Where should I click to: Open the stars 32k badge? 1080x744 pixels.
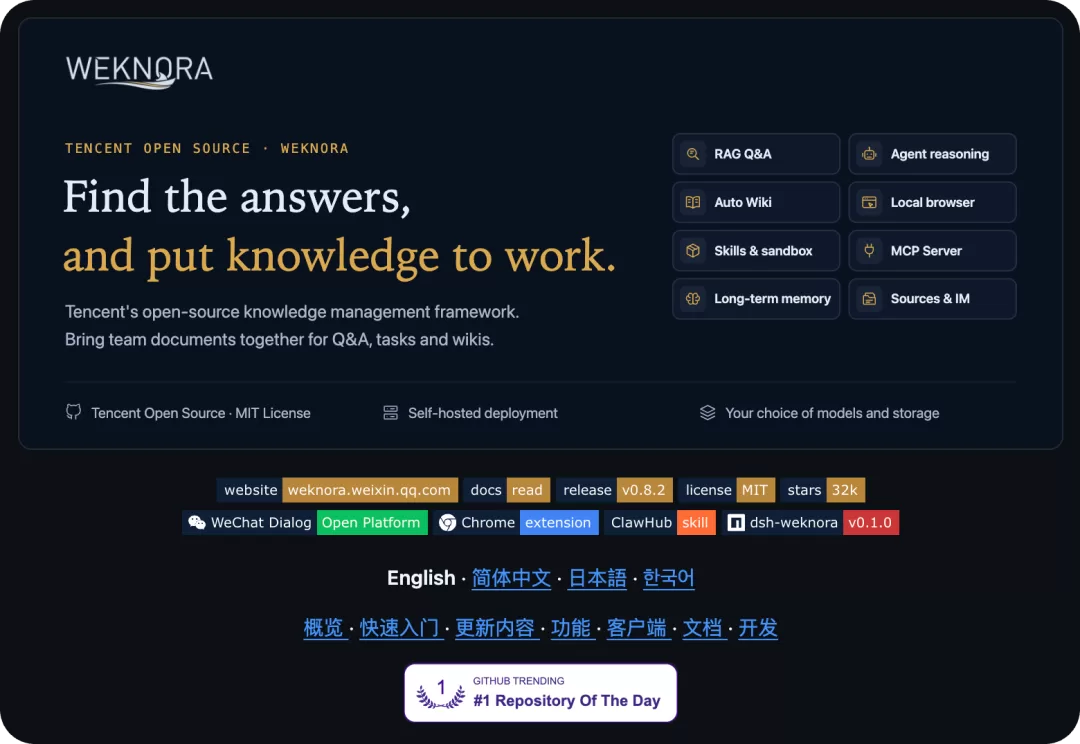pyautogui.click(x=822, y=490)
